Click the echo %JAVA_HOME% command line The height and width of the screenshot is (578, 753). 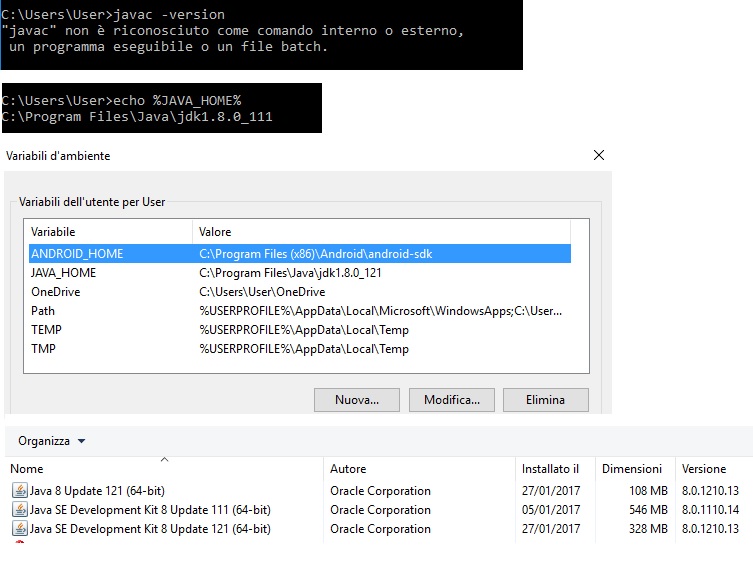coord(121,100)
